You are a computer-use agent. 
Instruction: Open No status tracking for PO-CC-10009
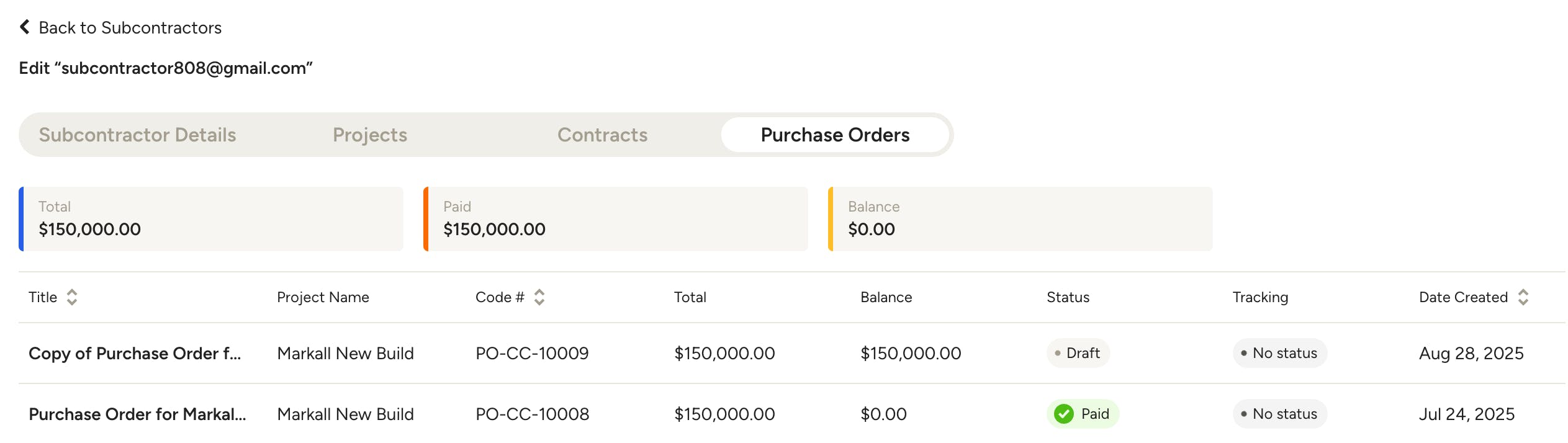(x=1280, y=353)
